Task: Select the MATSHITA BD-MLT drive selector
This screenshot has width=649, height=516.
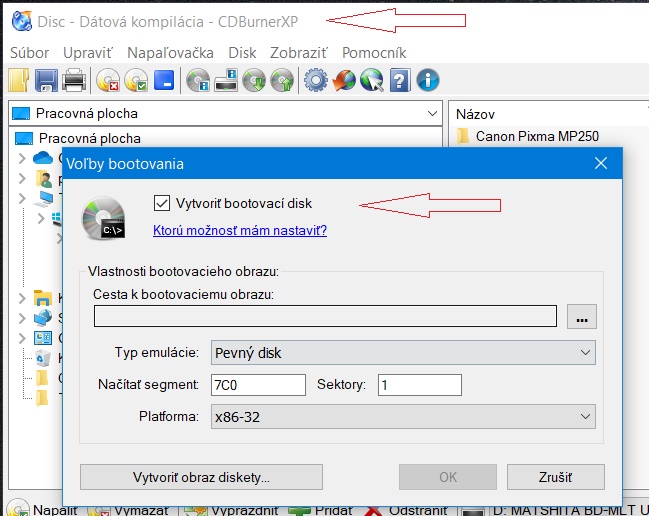Action: [555, 509]
